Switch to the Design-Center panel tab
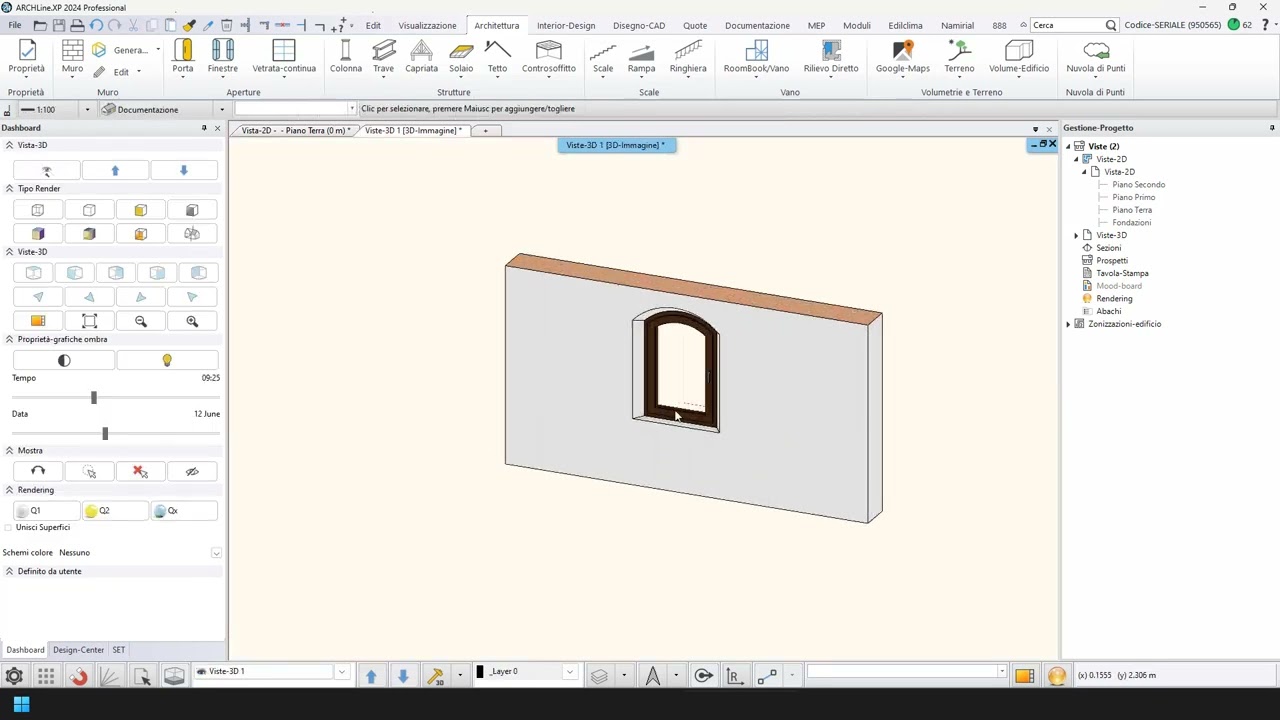Image resolution: width=1280 pixels, height=720 pixels. pyautogui.click(x=78, y=650)
